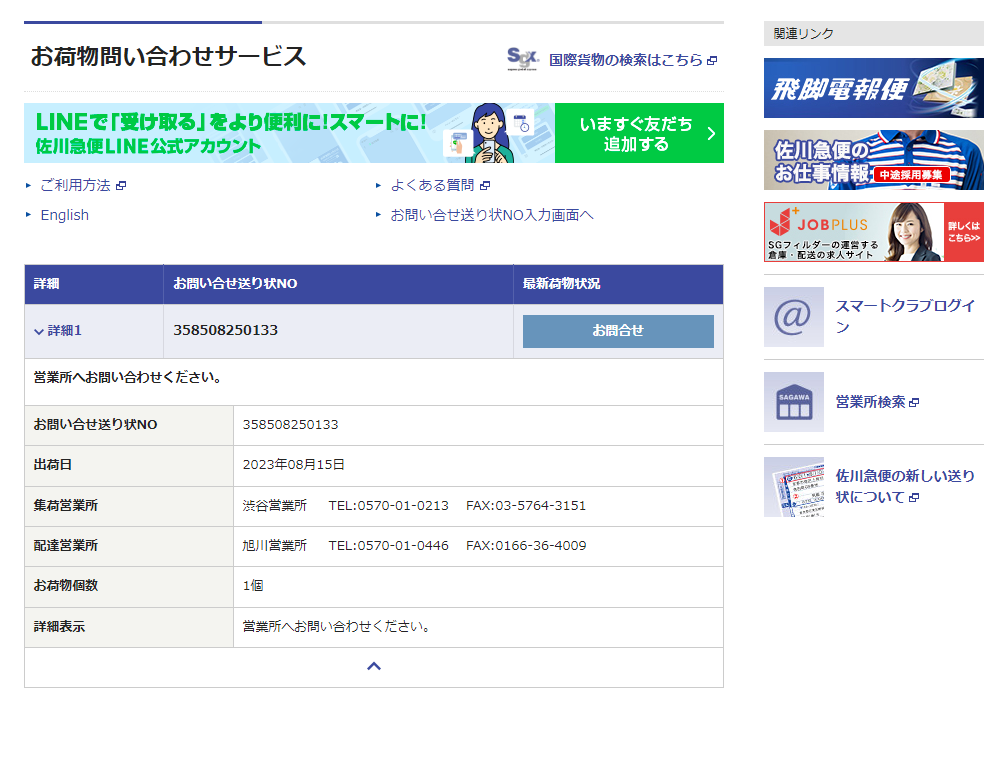Click the お問合せ status button
Viewport: 1007px width, 766px height.
coord(618,331)
